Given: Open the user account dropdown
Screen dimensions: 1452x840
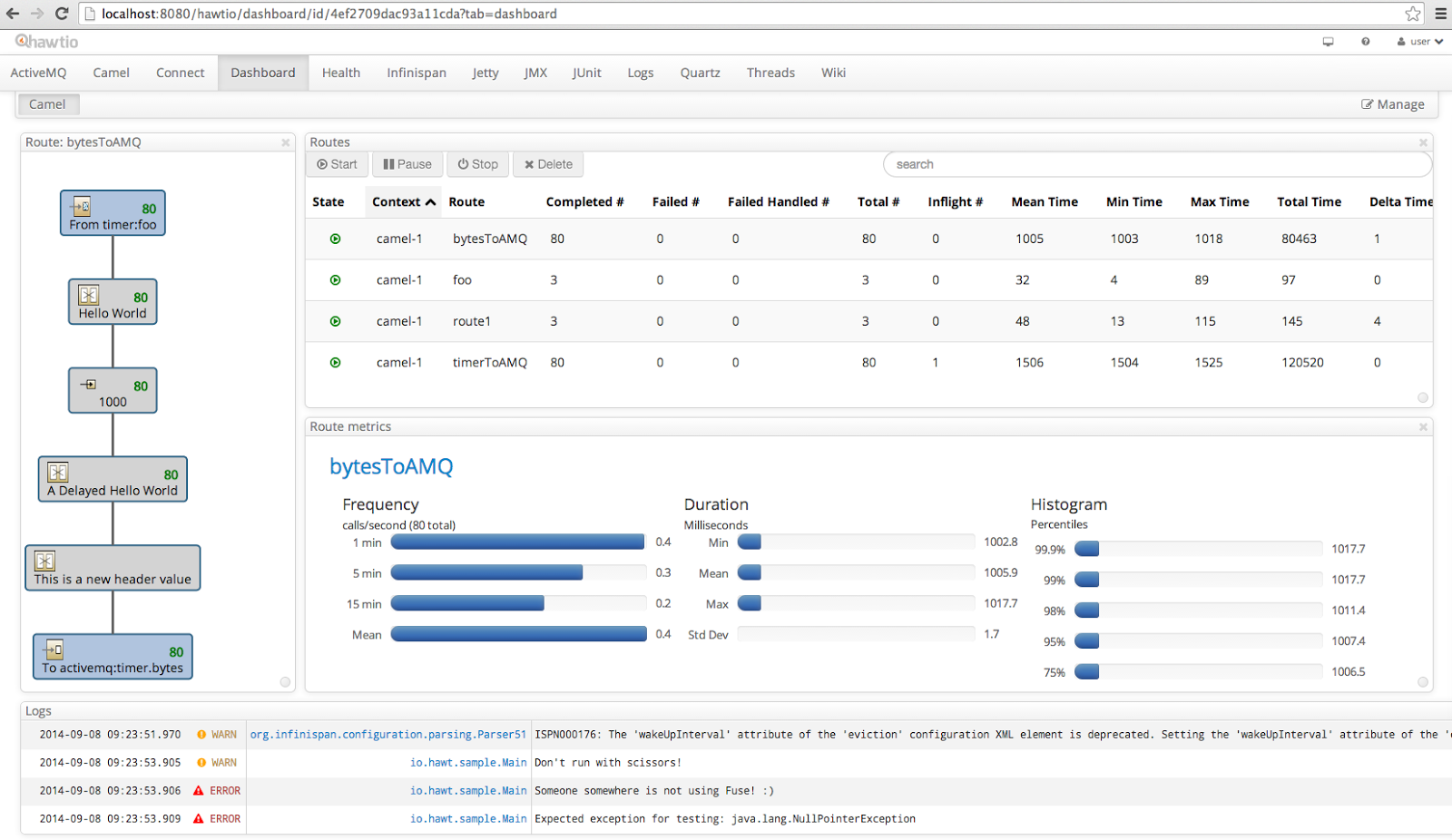Looking at the screenshot, I should tap(1419, 42).
